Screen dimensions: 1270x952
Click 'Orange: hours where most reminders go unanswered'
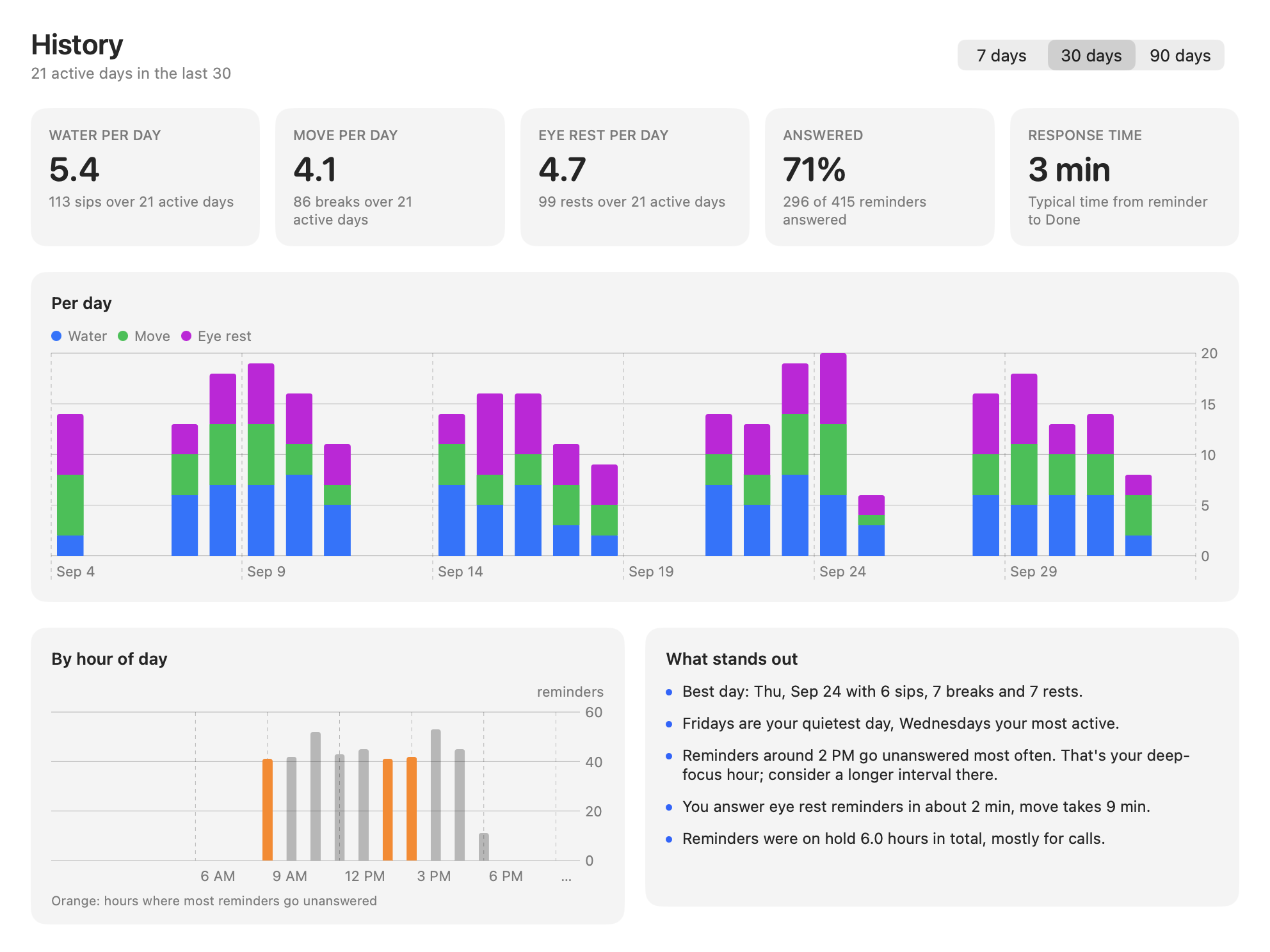214,901
